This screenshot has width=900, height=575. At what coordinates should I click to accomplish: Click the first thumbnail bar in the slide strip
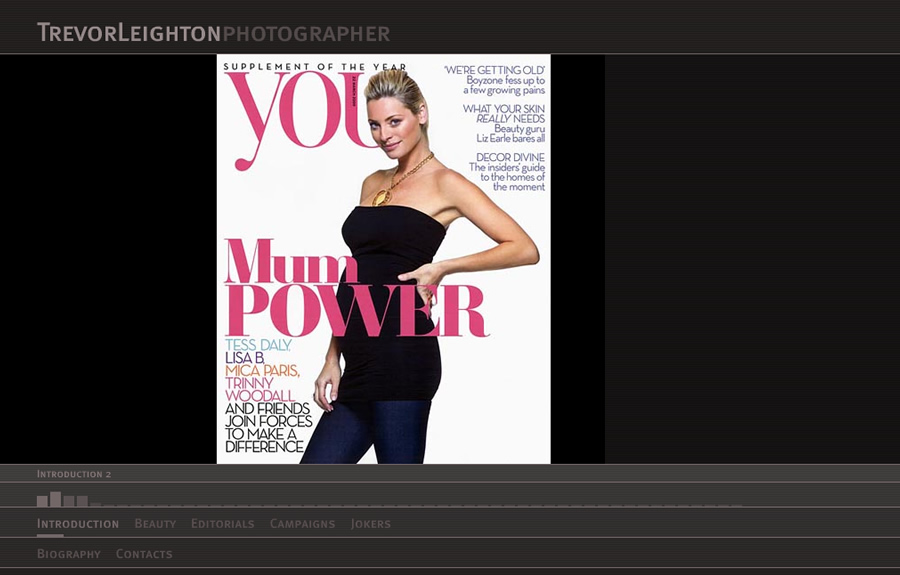[42, 501]
